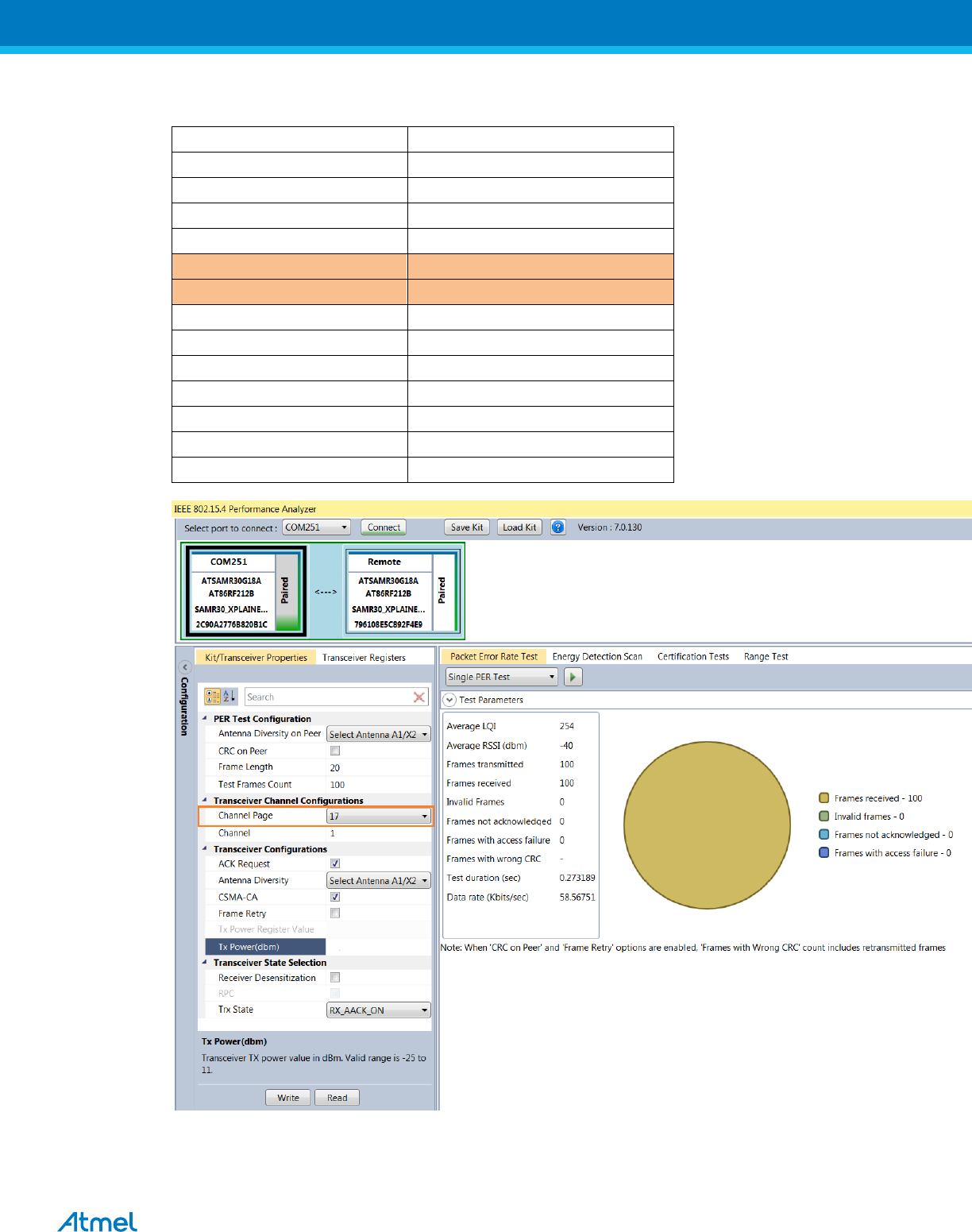Switch property grid to categorized view
This screenshot has width=972, height=1232.
pos(212,697)
